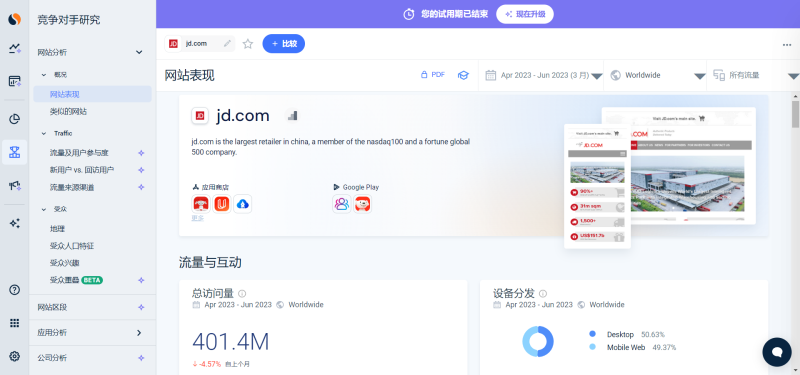Image resolution: width=800 pixels, height=375 pixels.
Task: Select 网站表现 in the sidebar
Action: (x=92, y=94)
